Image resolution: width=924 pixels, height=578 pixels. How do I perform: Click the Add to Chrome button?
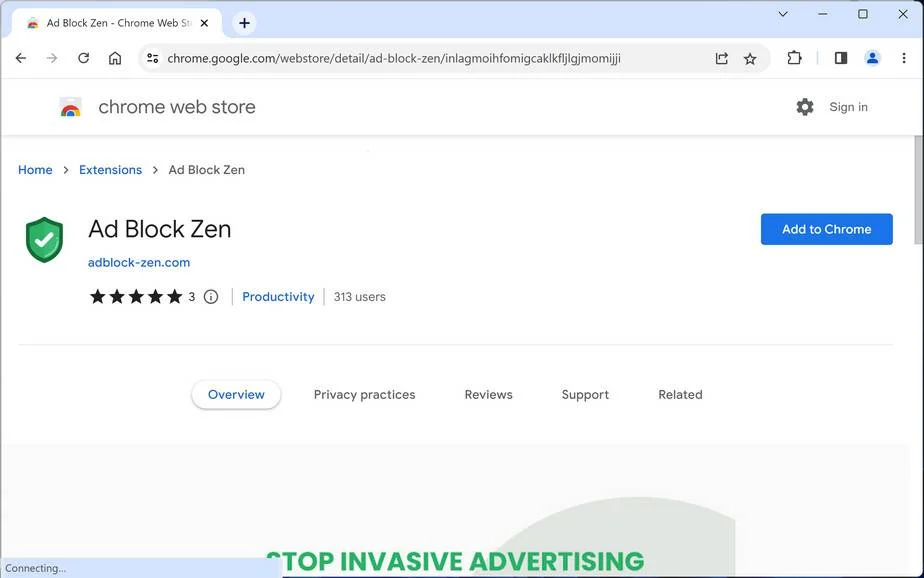826,229
